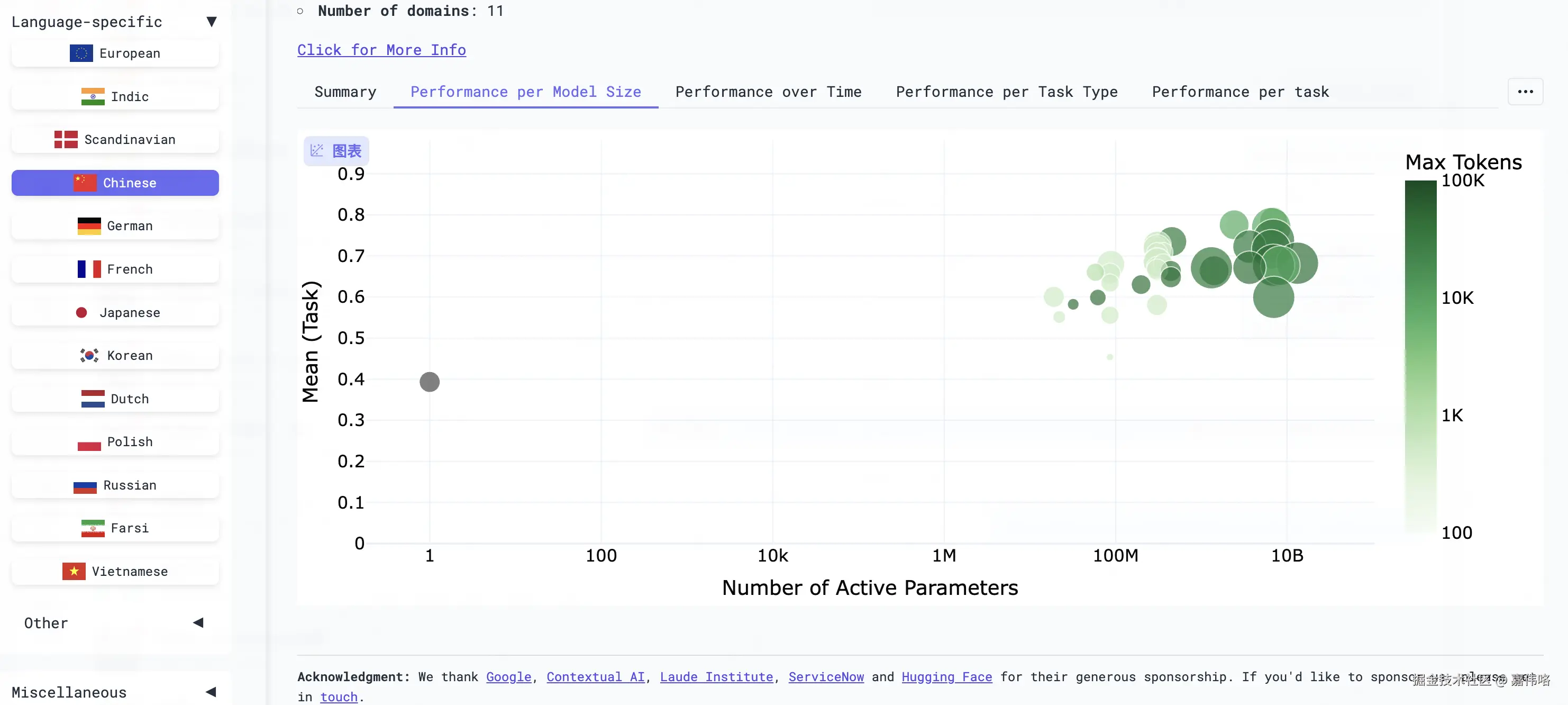Click the gray data point near 0.4

pyautogui.click(x=430, y=382)
